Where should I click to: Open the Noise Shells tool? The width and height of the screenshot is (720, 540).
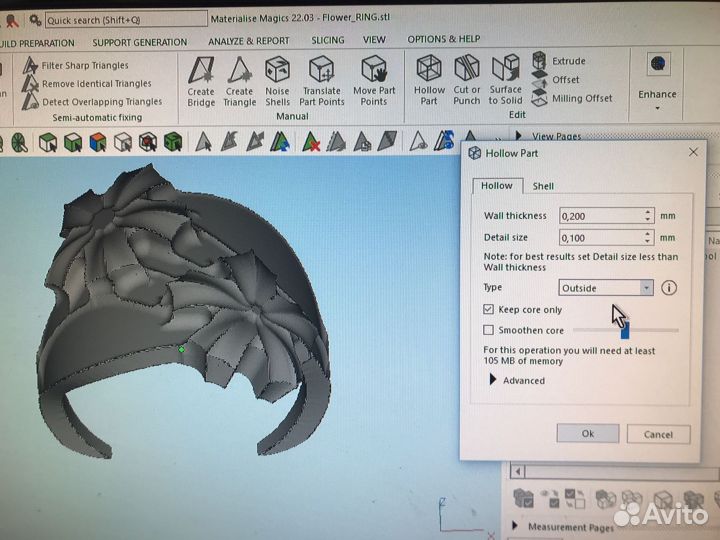click(x=277, y=82)
